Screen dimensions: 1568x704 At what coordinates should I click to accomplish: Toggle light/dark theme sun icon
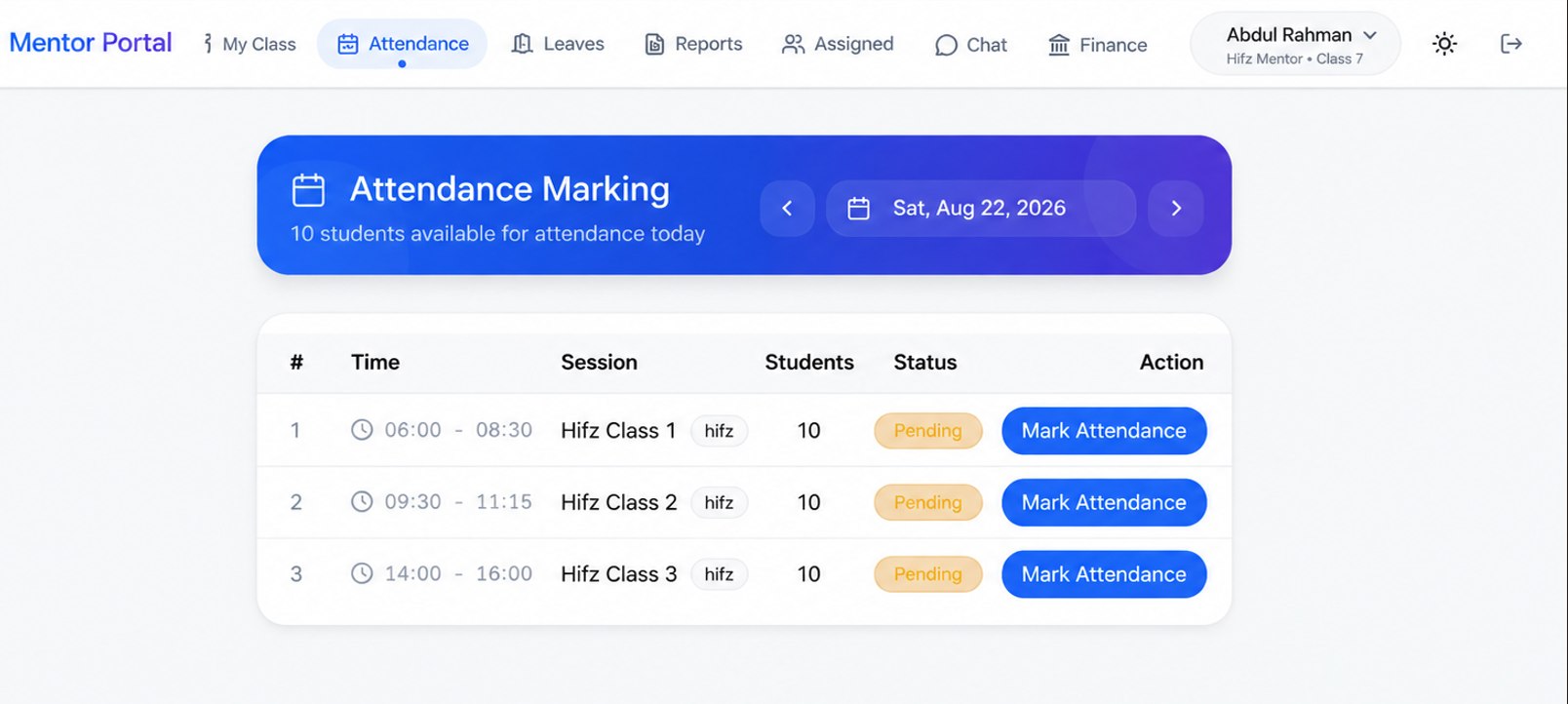pos(1444,44)
